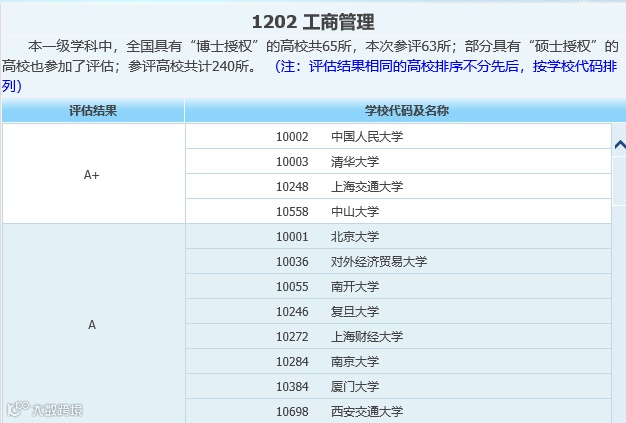
Task: Select row 10384 厦门大学
Action: (398, 386)
